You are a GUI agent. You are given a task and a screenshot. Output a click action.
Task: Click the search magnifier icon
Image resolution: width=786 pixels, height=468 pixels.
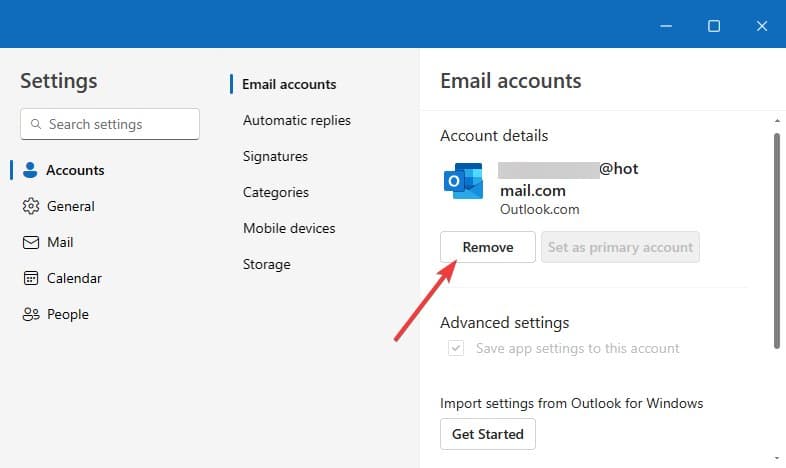click(x=36, y=124)
